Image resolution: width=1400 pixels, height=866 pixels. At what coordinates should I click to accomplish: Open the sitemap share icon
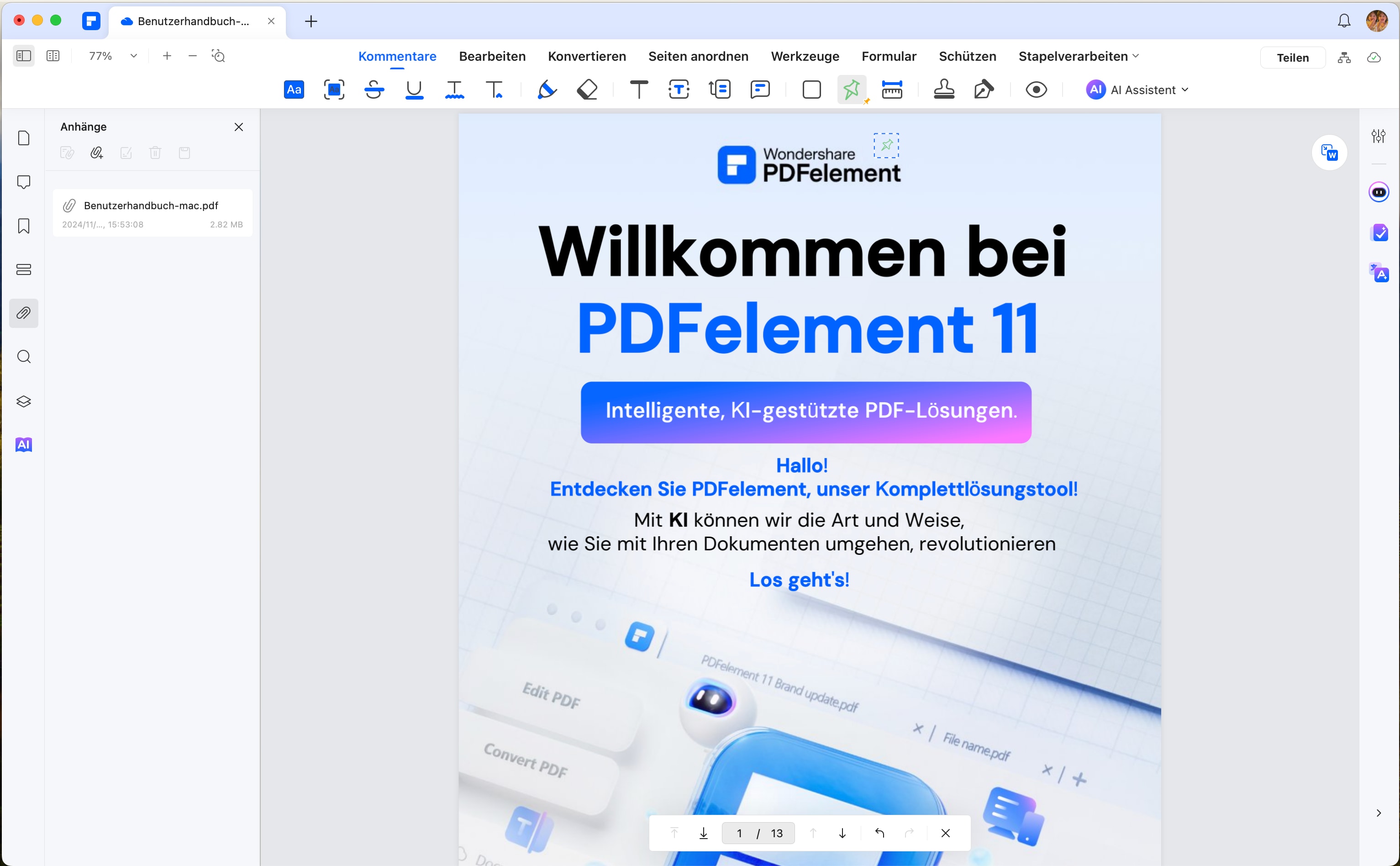click(x=1344, y=57)
